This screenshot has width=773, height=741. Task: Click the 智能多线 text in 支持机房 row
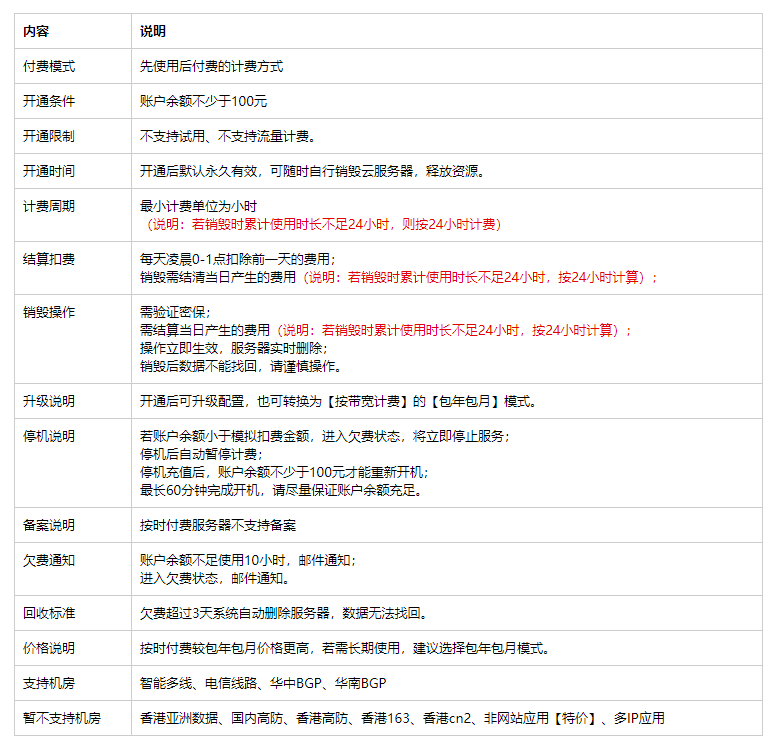(x=165, y=683)
